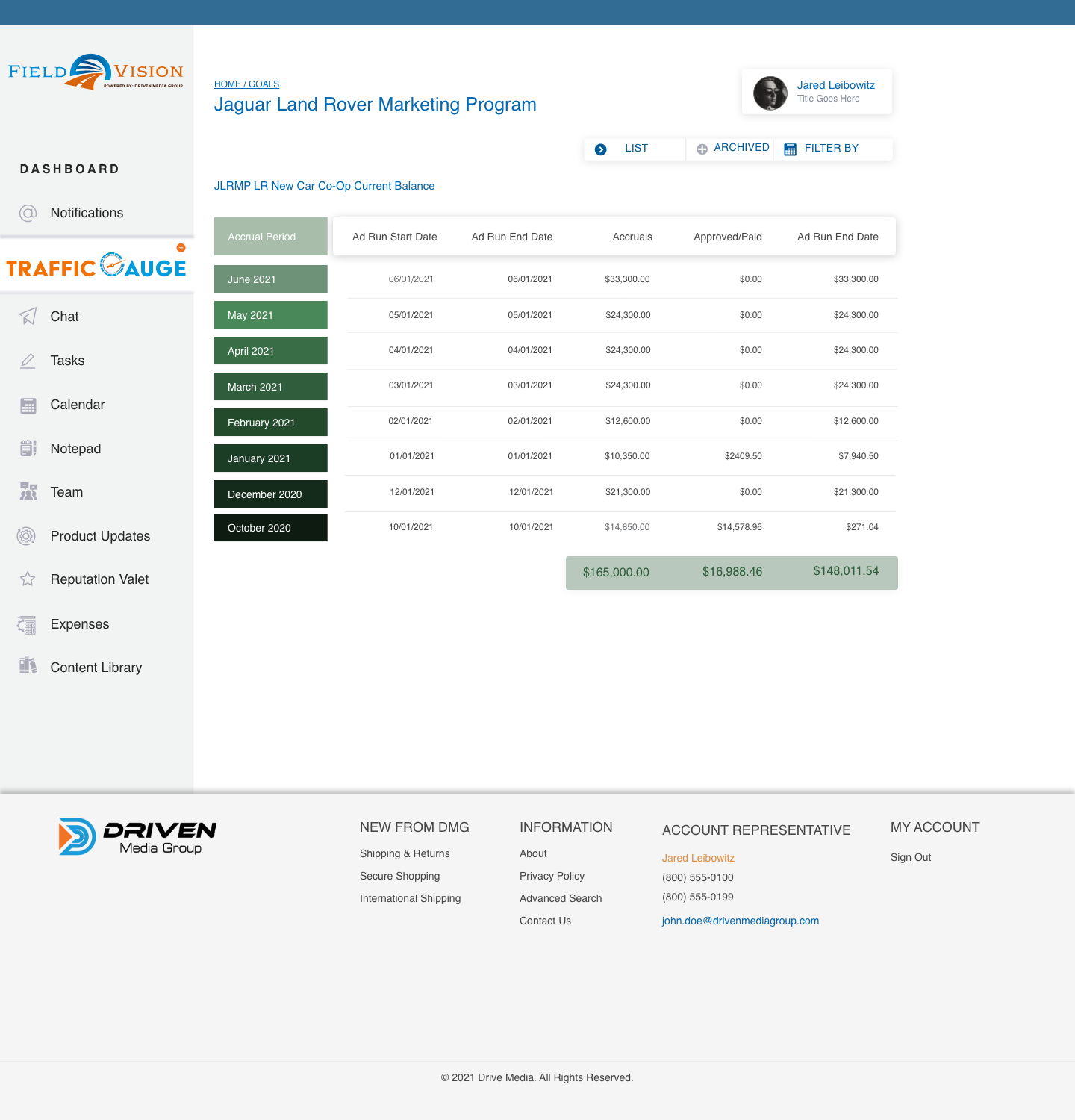Click the Chat paper plane icon
1075x1120 pixels.
click(x=28, y=317)
